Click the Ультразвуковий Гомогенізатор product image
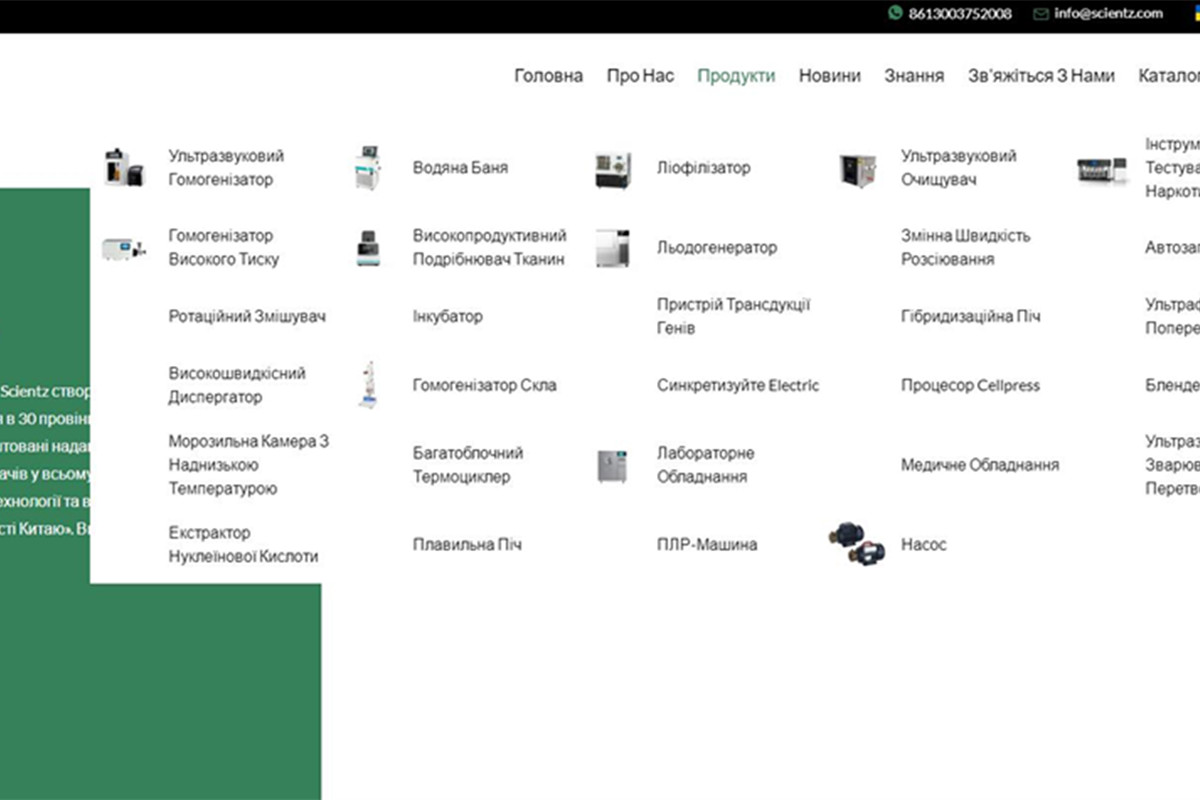 point(124,168)
